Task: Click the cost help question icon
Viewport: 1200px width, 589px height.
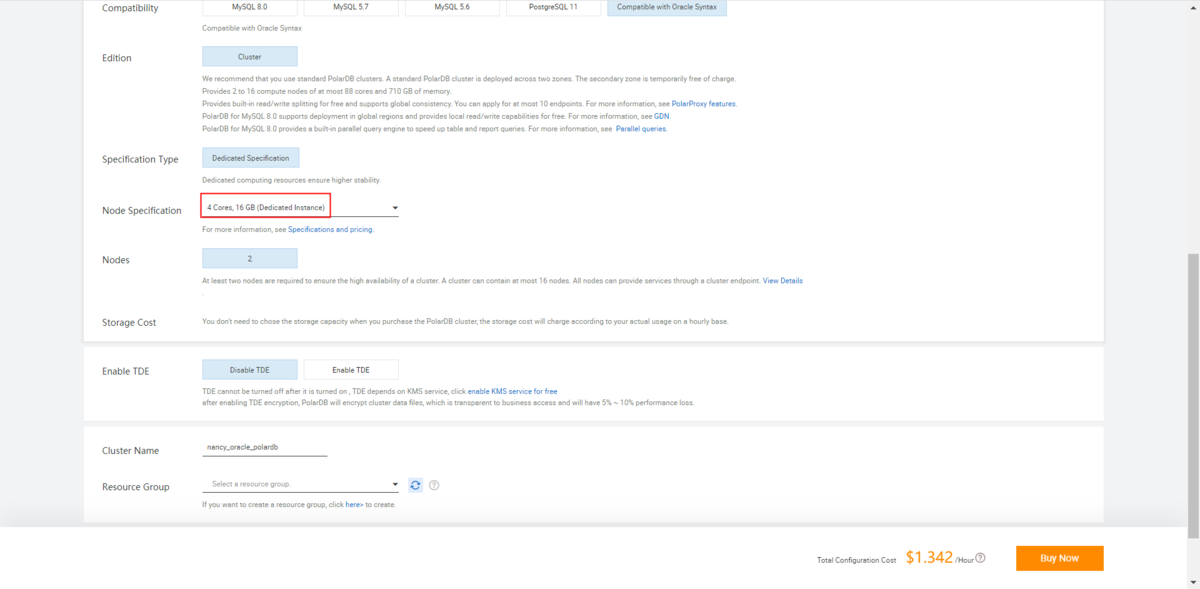Action: click(x=980, y=558)
